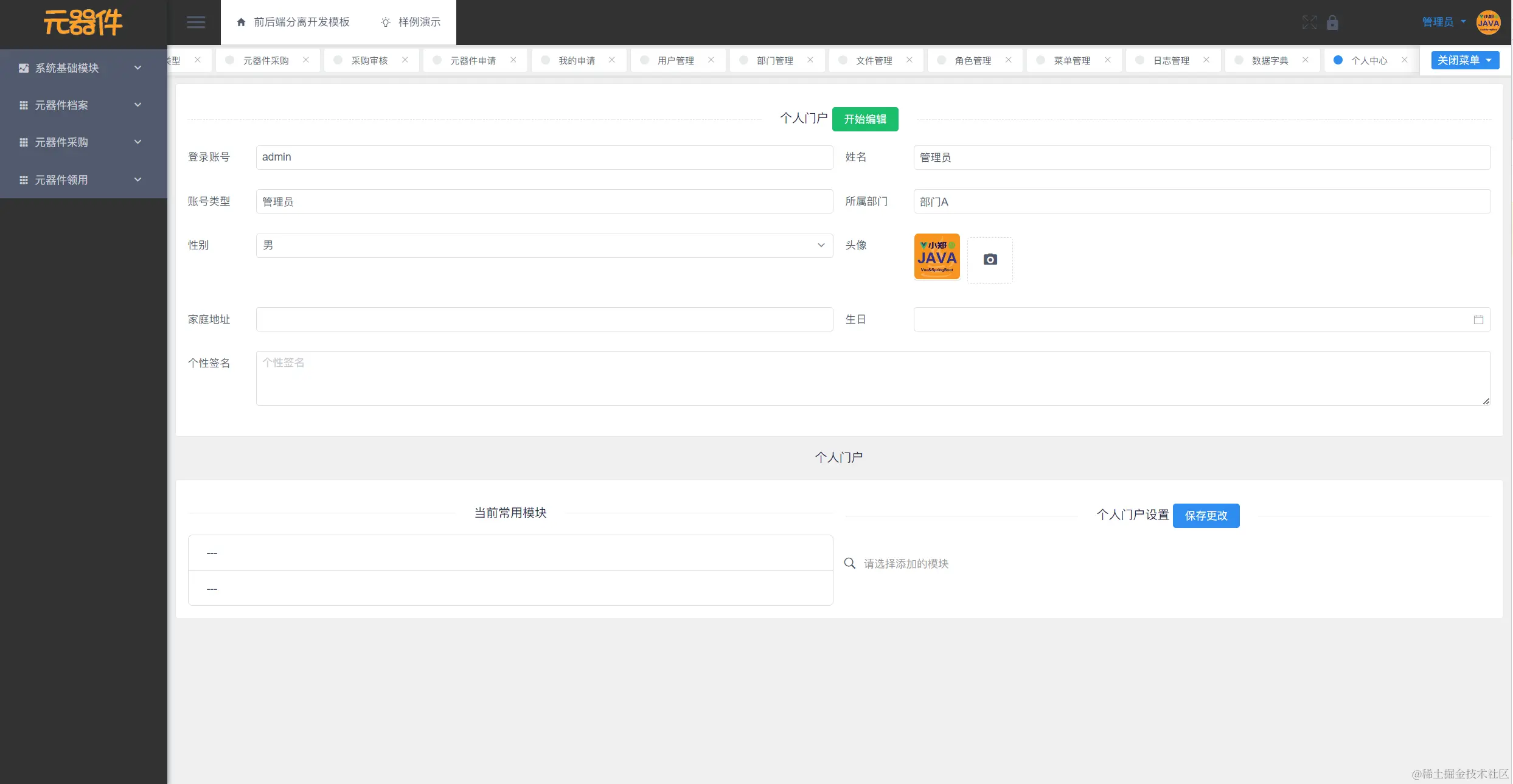Click the camera upload avatar icon
The height and width of the screenshot is (784, 1513).
tap(990, 260)
